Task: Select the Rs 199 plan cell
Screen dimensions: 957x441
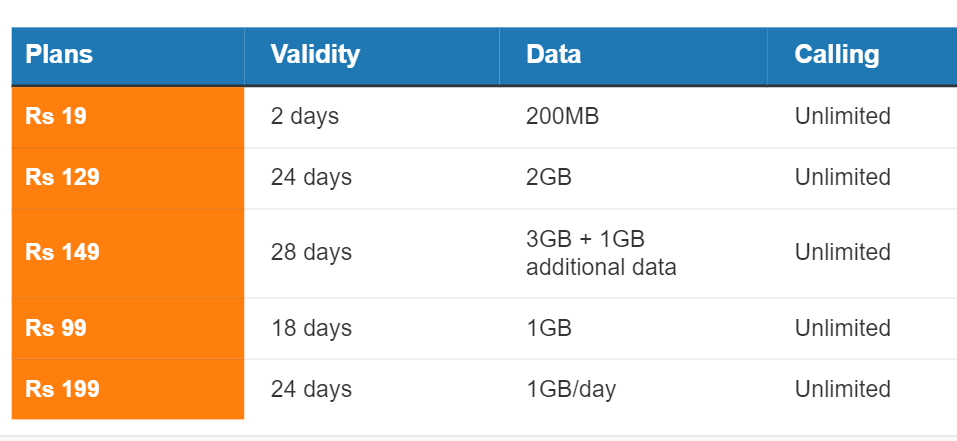Action: [62, 390]
